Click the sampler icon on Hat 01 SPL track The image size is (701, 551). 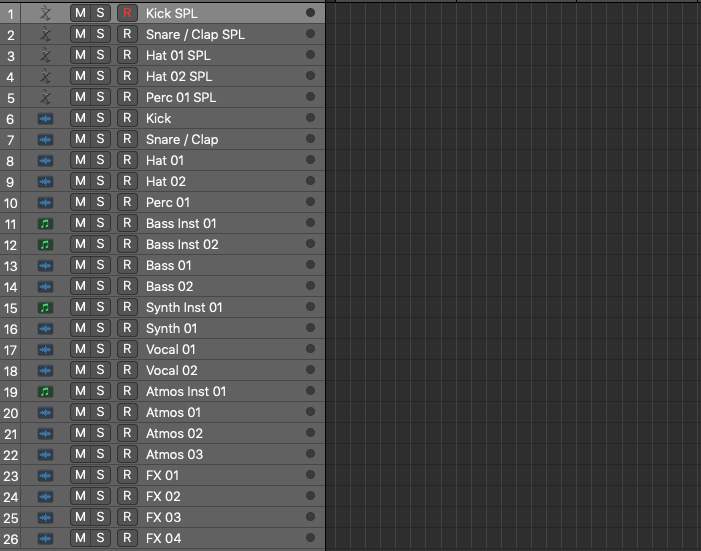point(44,55)
